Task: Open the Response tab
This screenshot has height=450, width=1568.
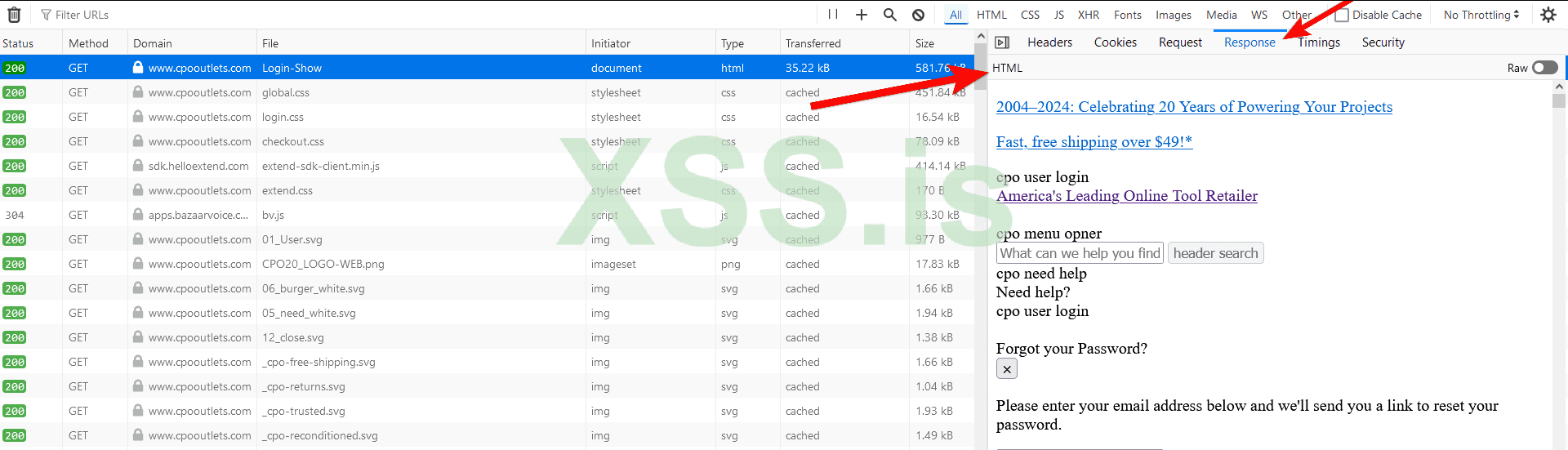Action: click(x=1249, y=42)
